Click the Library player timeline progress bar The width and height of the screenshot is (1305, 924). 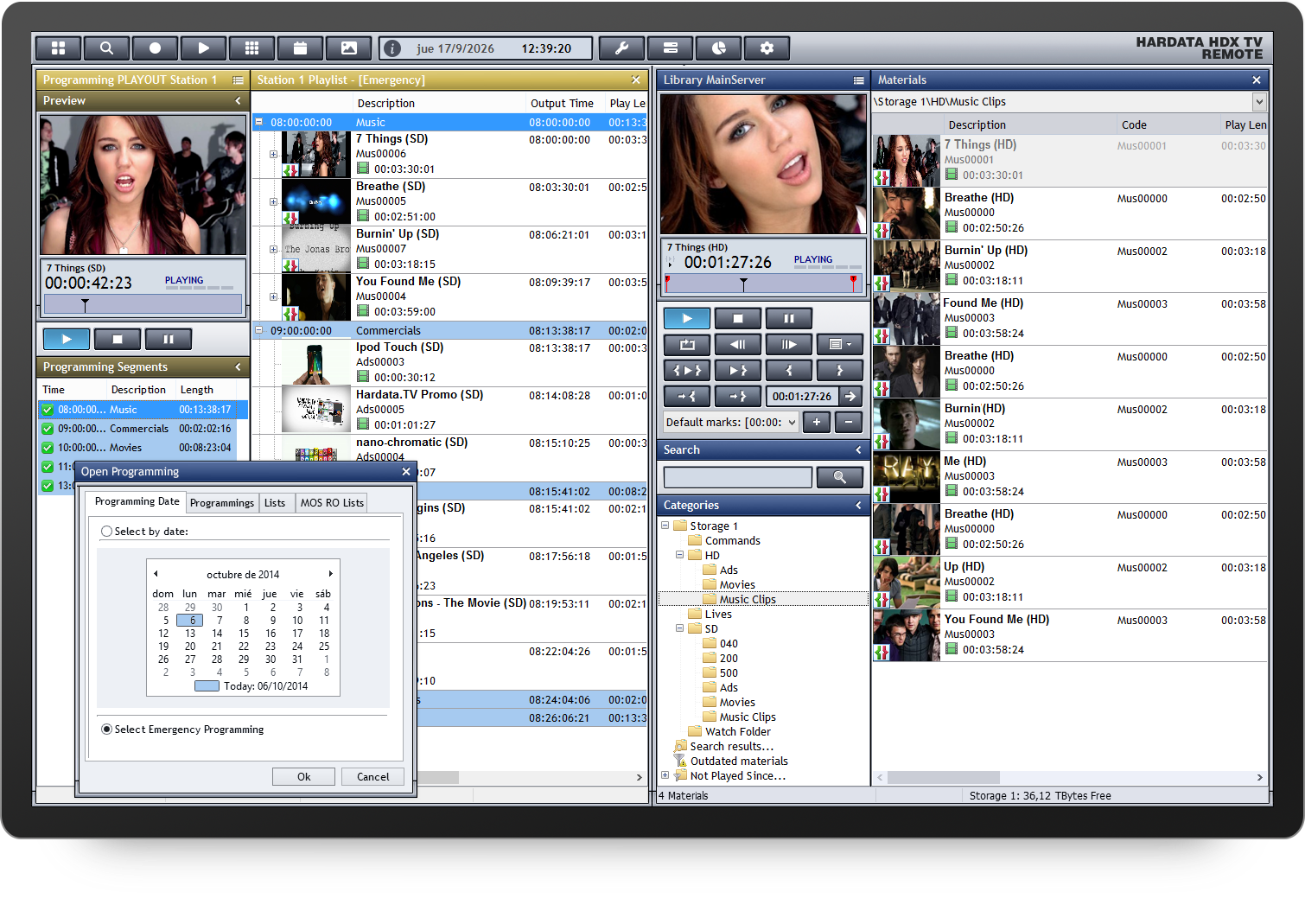(761, 283)
